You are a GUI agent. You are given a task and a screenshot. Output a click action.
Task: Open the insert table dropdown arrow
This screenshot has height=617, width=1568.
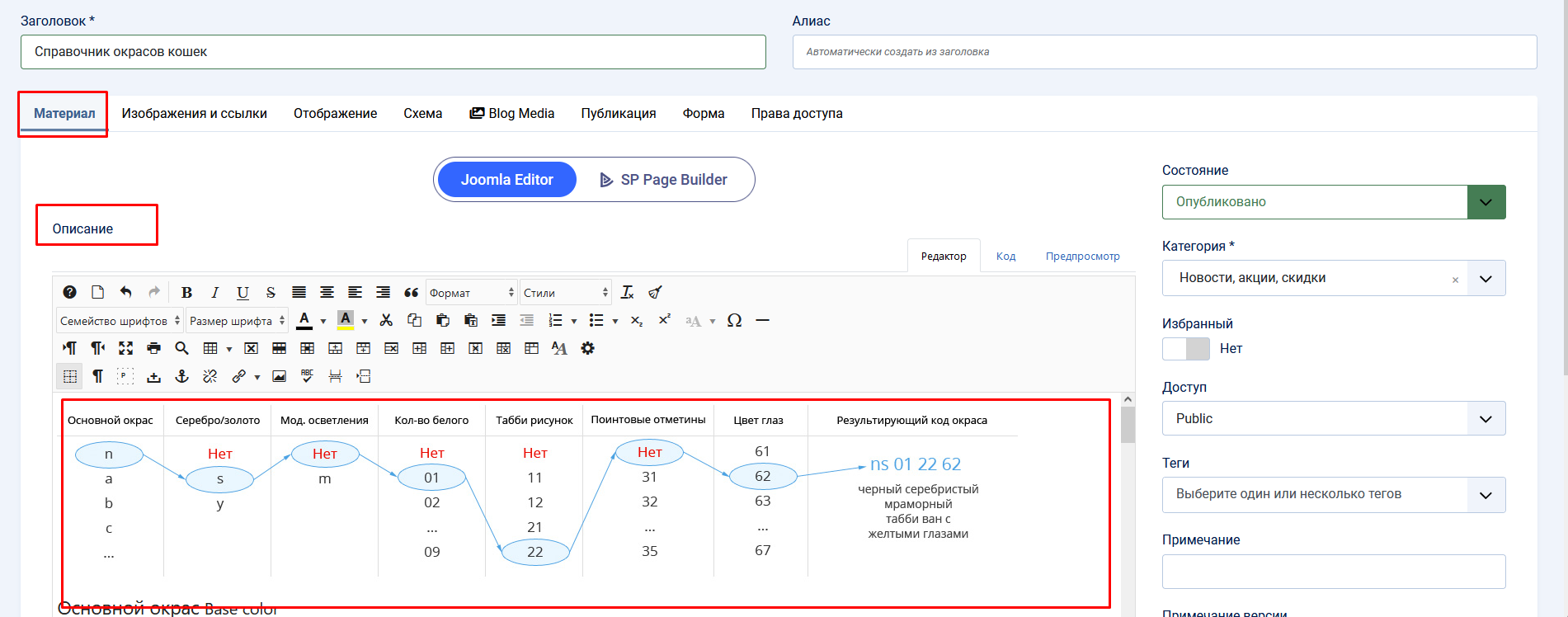click(x=229, y=349)
